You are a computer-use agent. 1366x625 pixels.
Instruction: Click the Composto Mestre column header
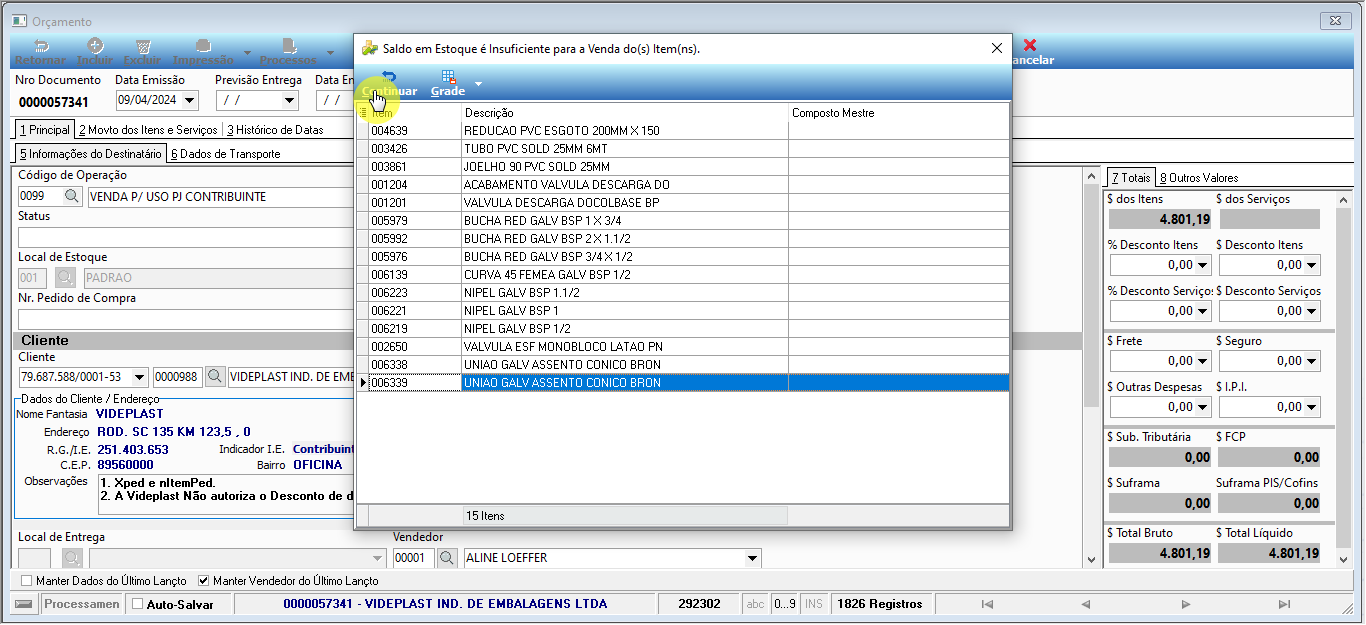pyautogui.click(x=899, y=113)
